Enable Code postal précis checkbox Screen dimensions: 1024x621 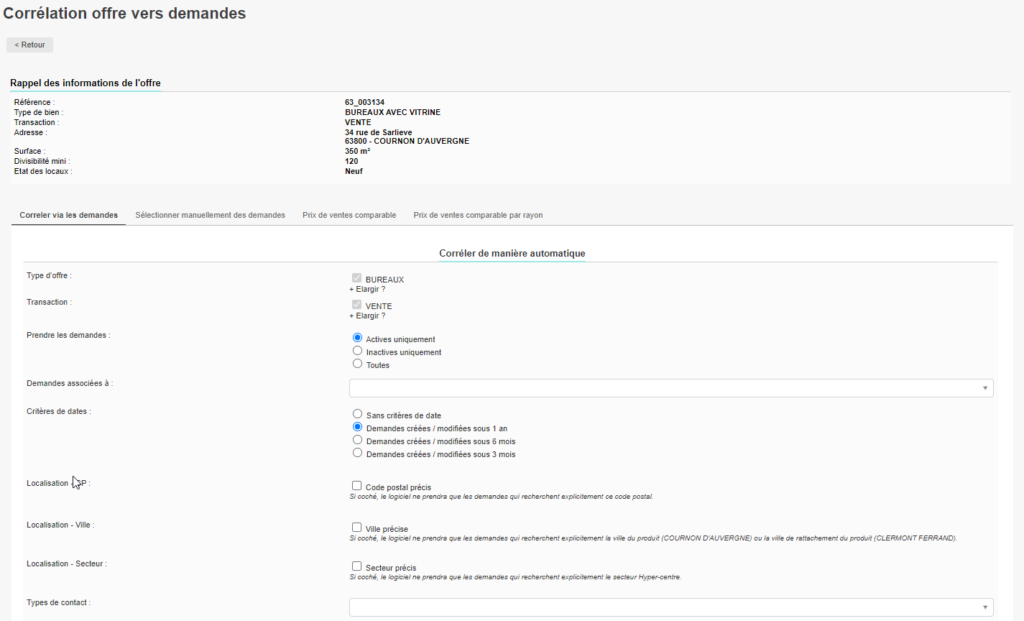pos(357,486)
